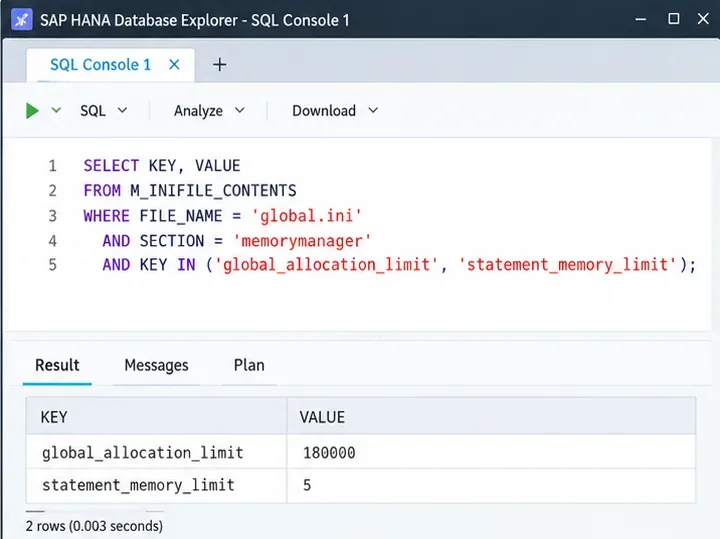Select the value cell showing 5
720x539 pixels.
[491, 485]
